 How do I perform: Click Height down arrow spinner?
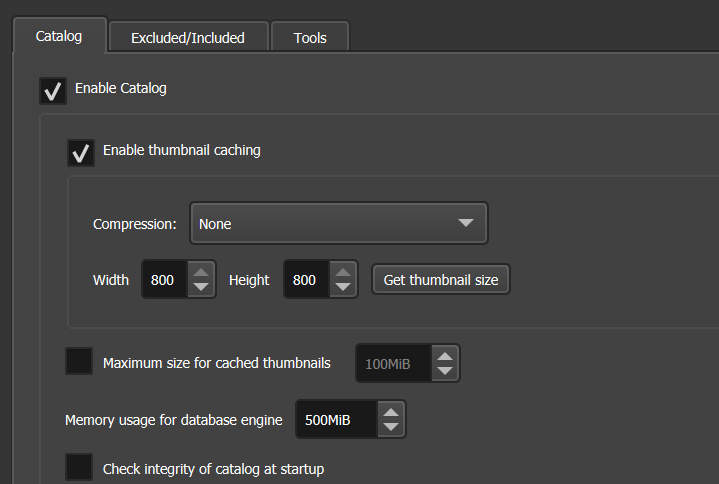(344, 287)
